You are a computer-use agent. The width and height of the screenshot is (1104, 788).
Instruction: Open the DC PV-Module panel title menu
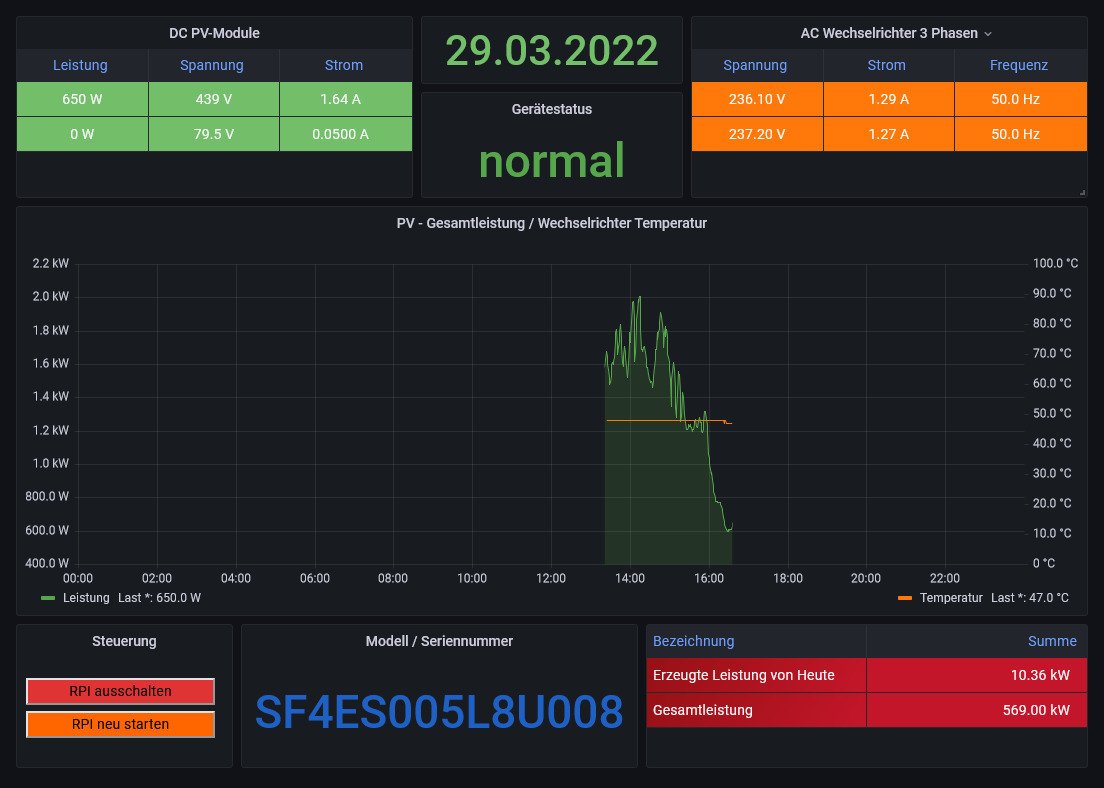click(x=214, y=33)
